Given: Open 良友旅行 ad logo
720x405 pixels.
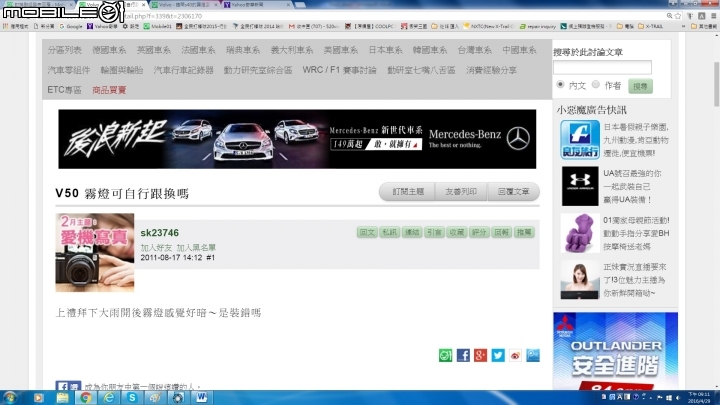Looking at the screenshot, I should tap(580, 140).
